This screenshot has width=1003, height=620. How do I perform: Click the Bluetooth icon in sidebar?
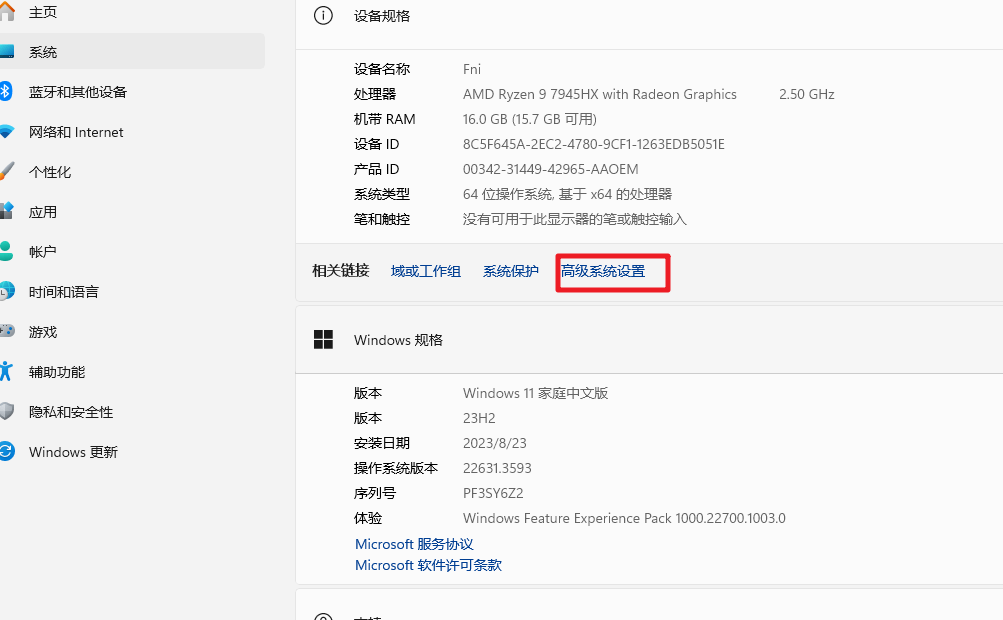pos(5,91)
